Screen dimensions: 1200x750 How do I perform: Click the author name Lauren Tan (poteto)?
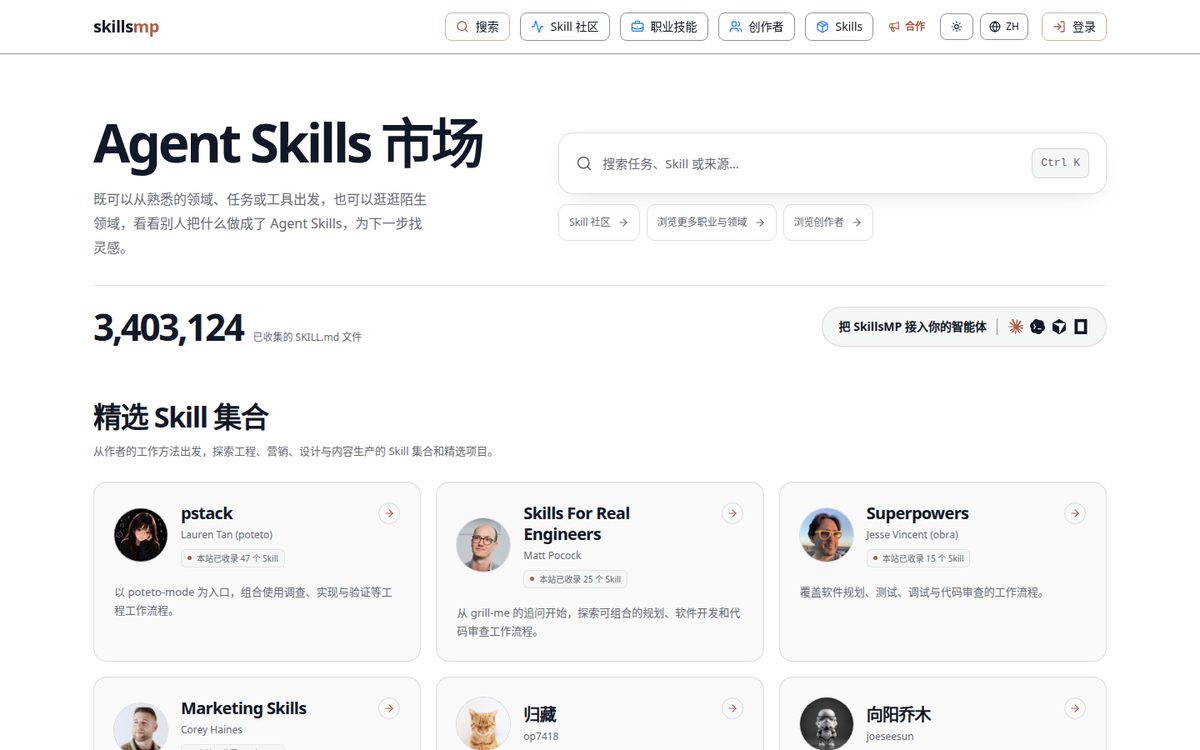click(x=227, y=535)
